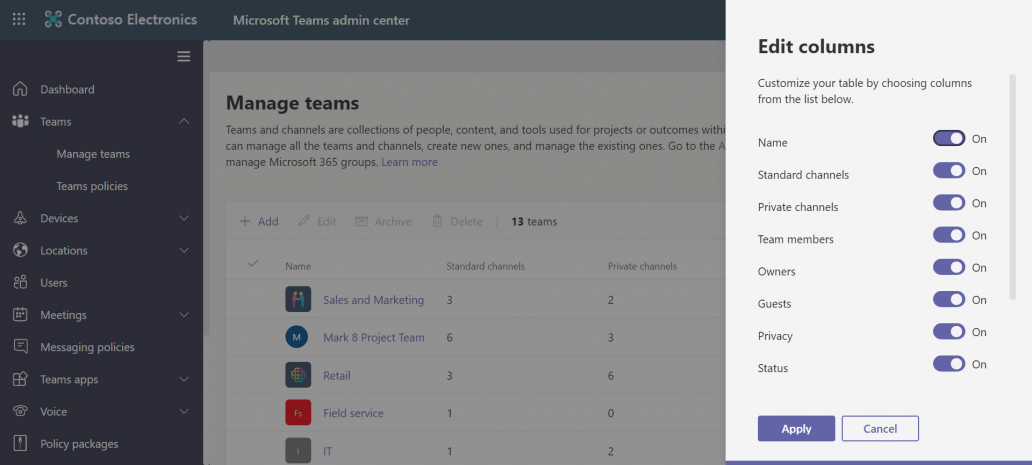Open the Field service team link
Image resolution: width=1032 pixels, height=465 pixels.
pos(353,413)
